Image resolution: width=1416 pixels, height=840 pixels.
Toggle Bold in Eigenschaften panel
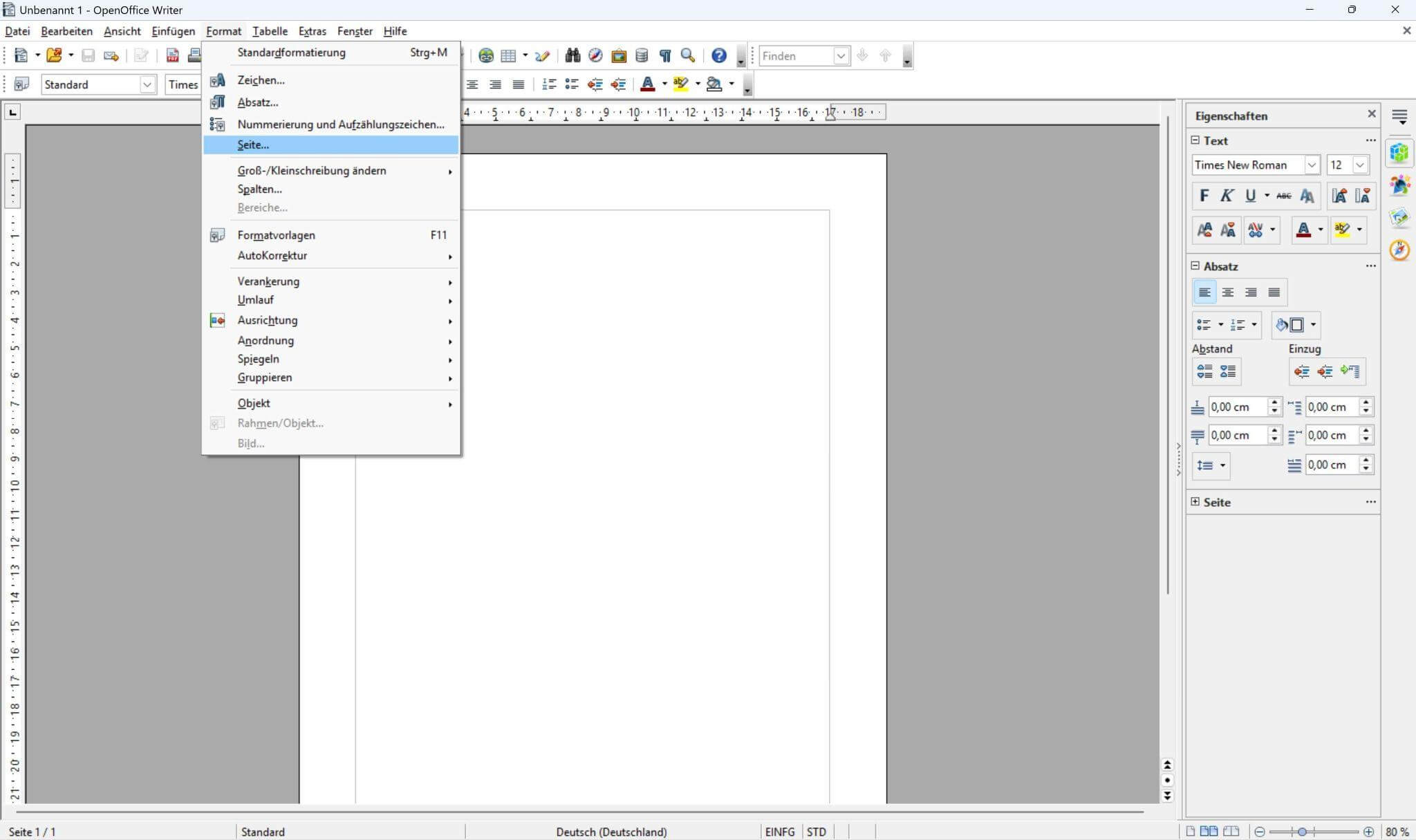[1204, 196]
